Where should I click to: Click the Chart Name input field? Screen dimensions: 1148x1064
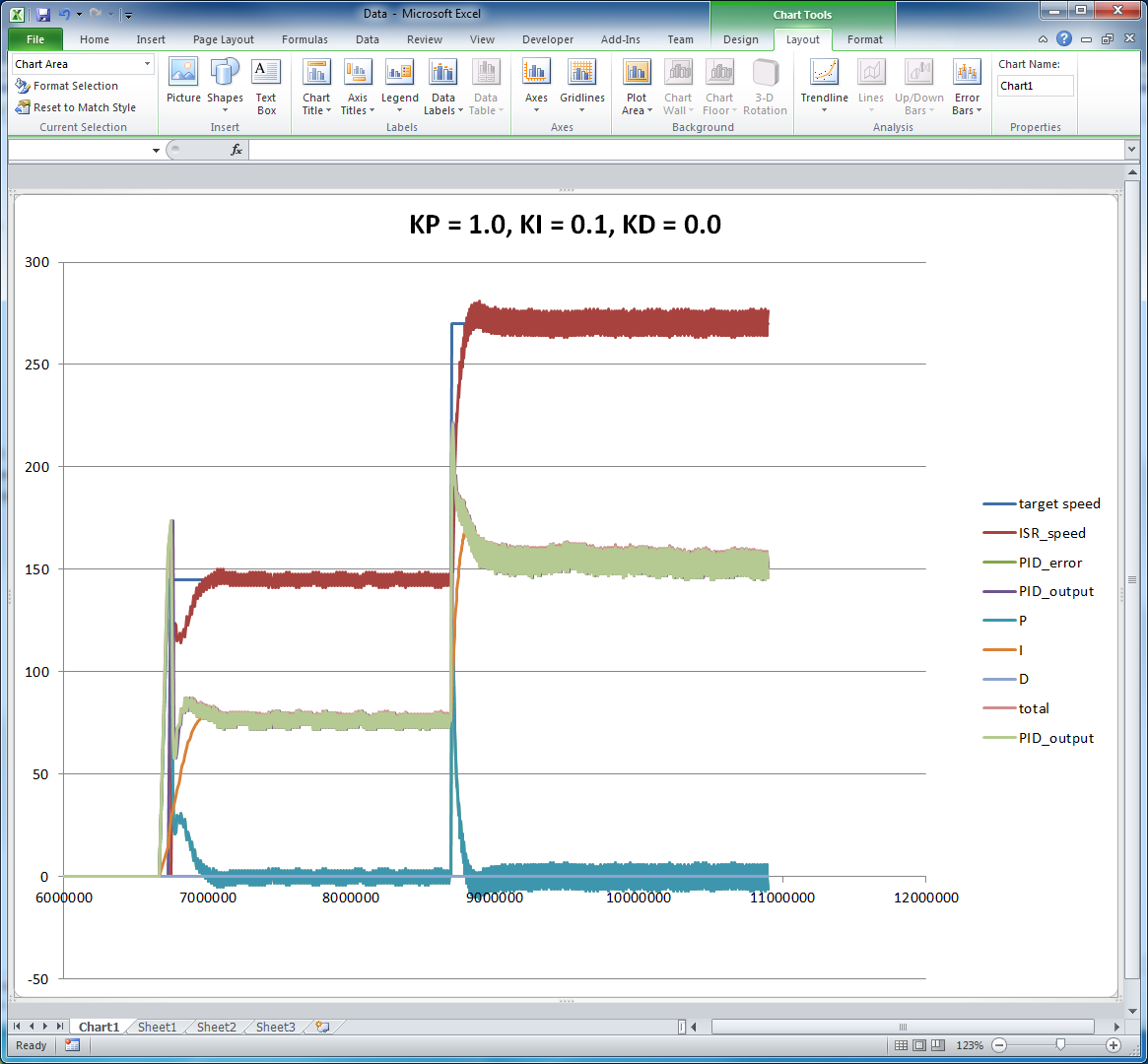pyautogui.click(x=1036, y=86)
